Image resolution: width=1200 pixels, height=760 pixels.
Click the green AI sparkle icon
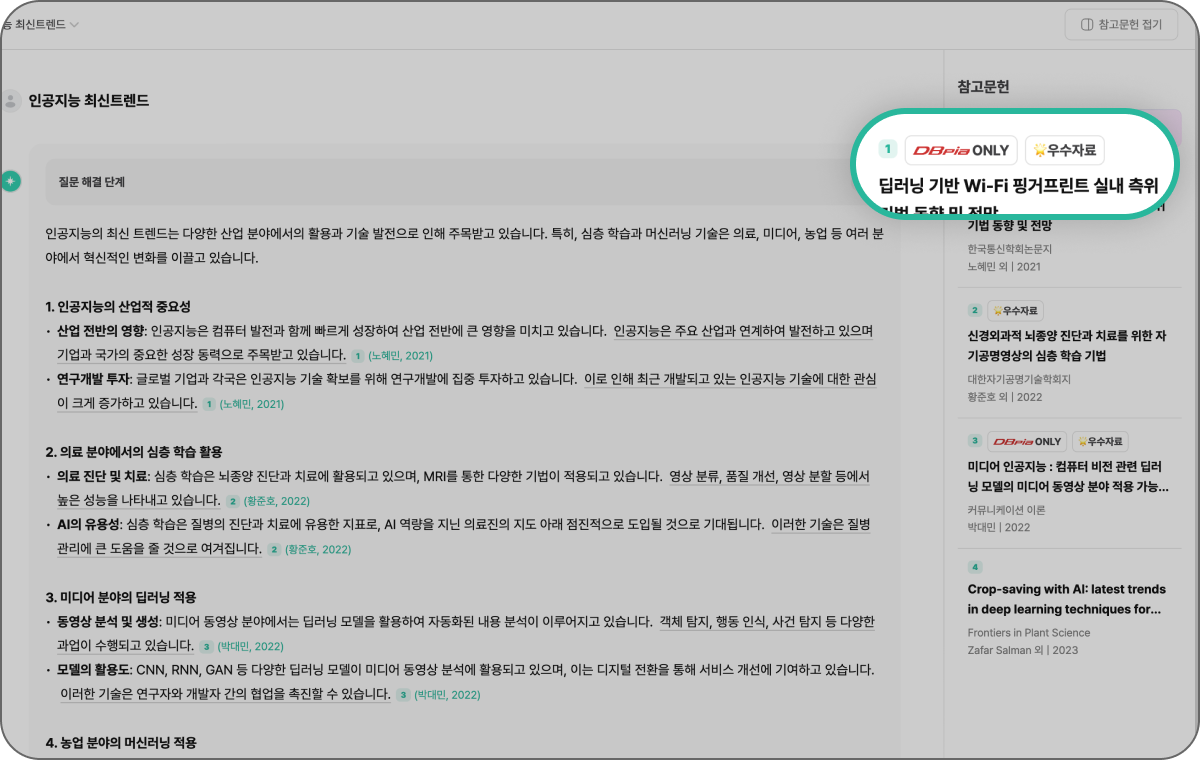pyautogui.click(x=10, y=181)
